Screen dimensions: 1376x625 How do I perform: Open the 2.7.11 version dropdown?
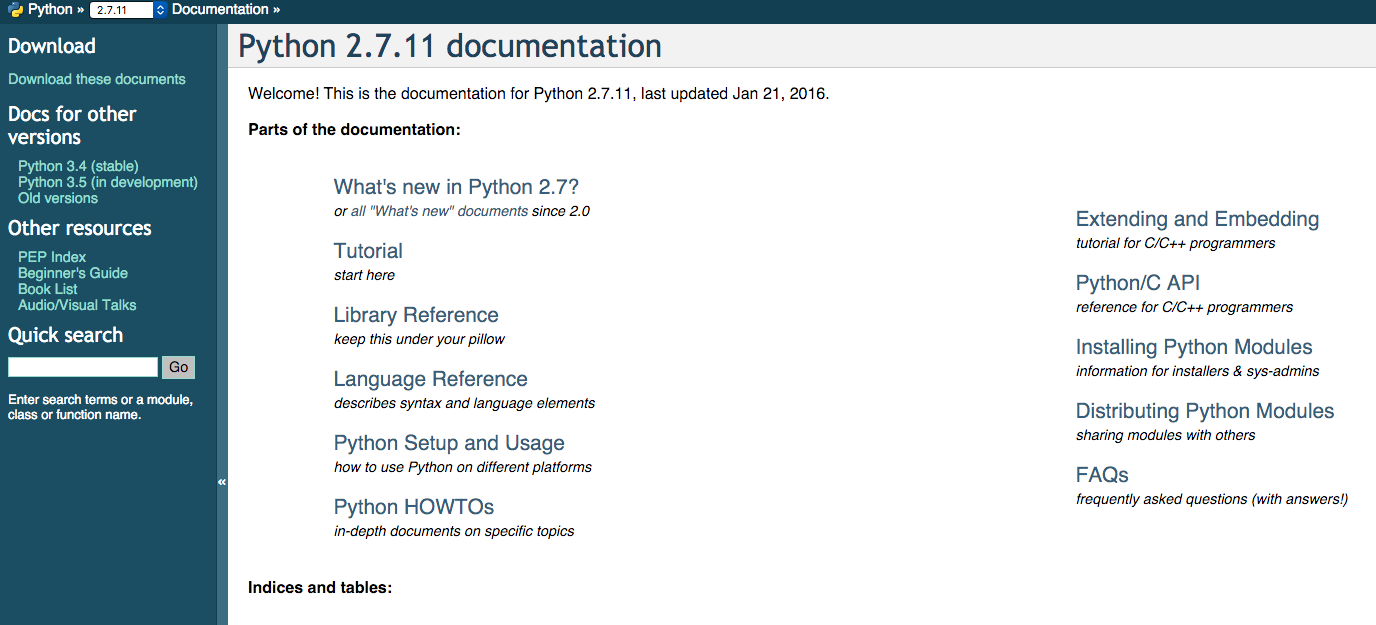(121, 10)
